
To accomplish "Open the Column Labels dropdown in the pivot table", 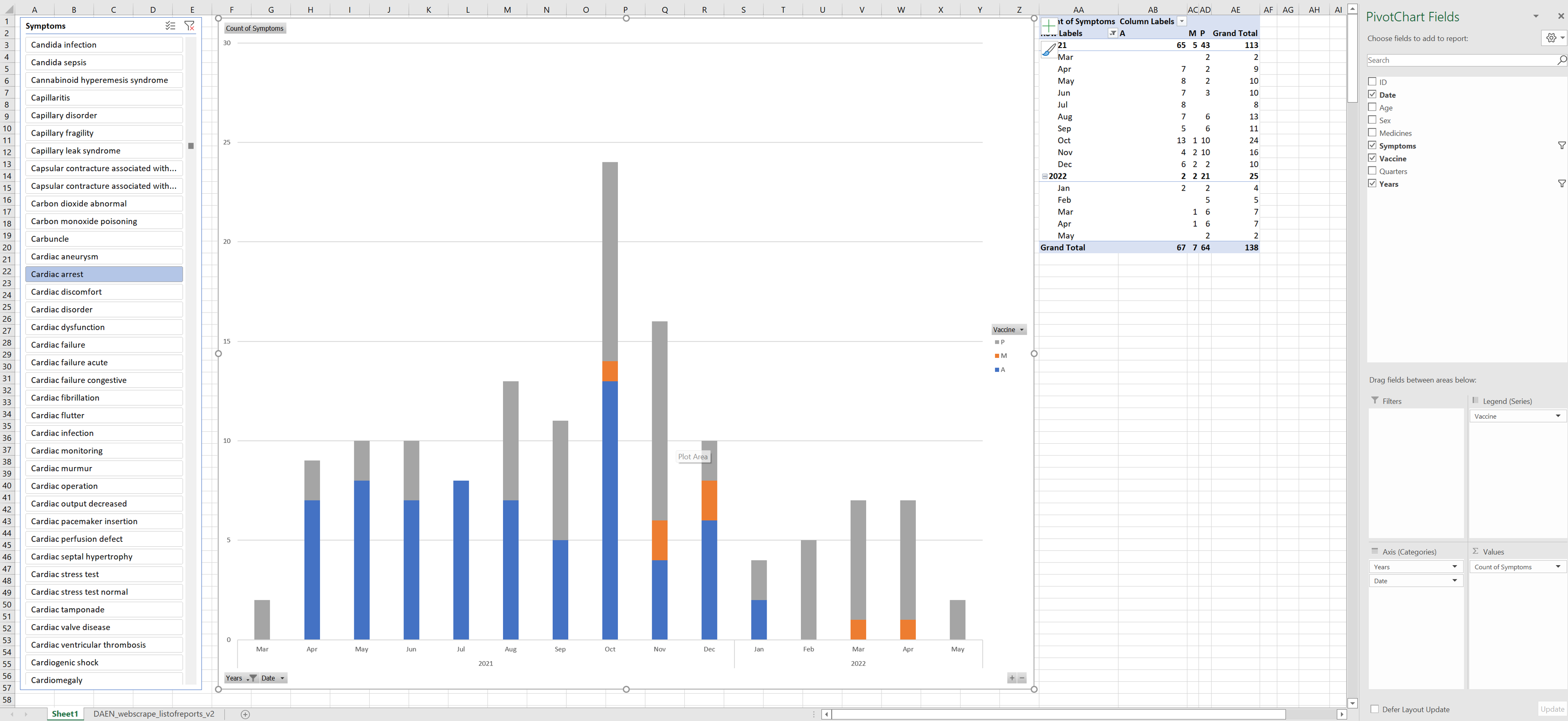I will tap(1182, 21).
